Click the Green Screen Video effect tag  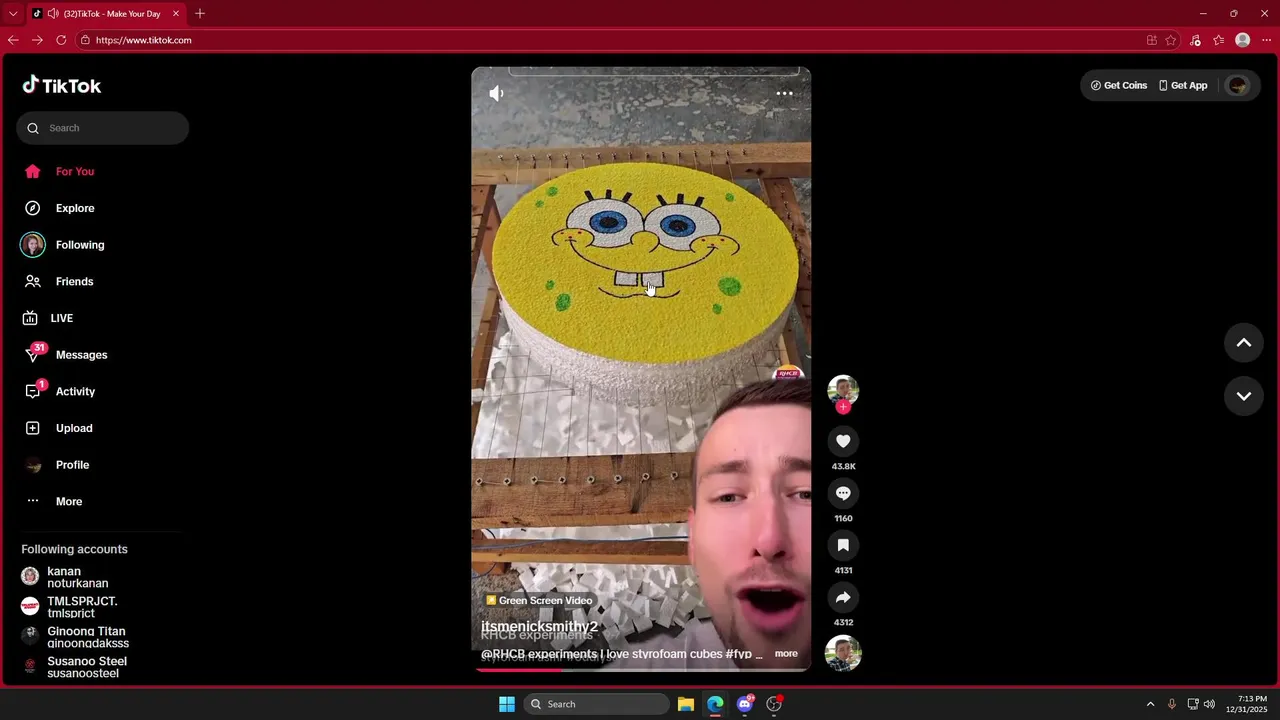click(539, 601)
